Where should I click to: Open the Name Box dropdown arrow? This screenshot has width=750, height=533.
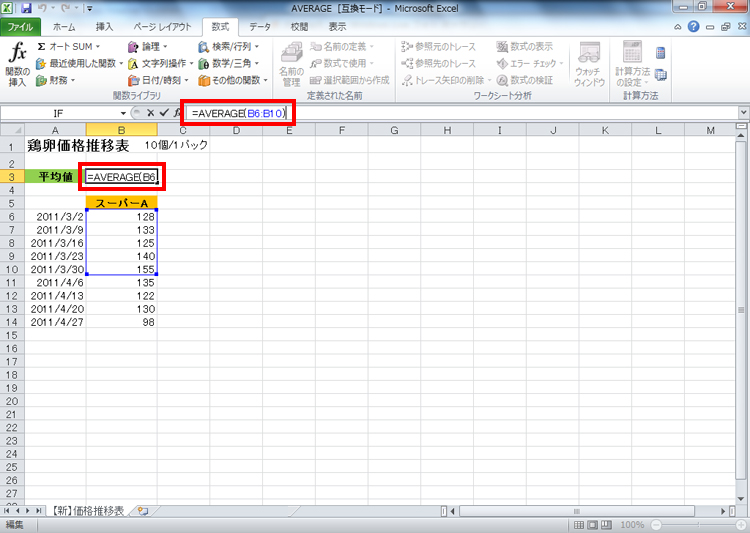pos(123,113)
